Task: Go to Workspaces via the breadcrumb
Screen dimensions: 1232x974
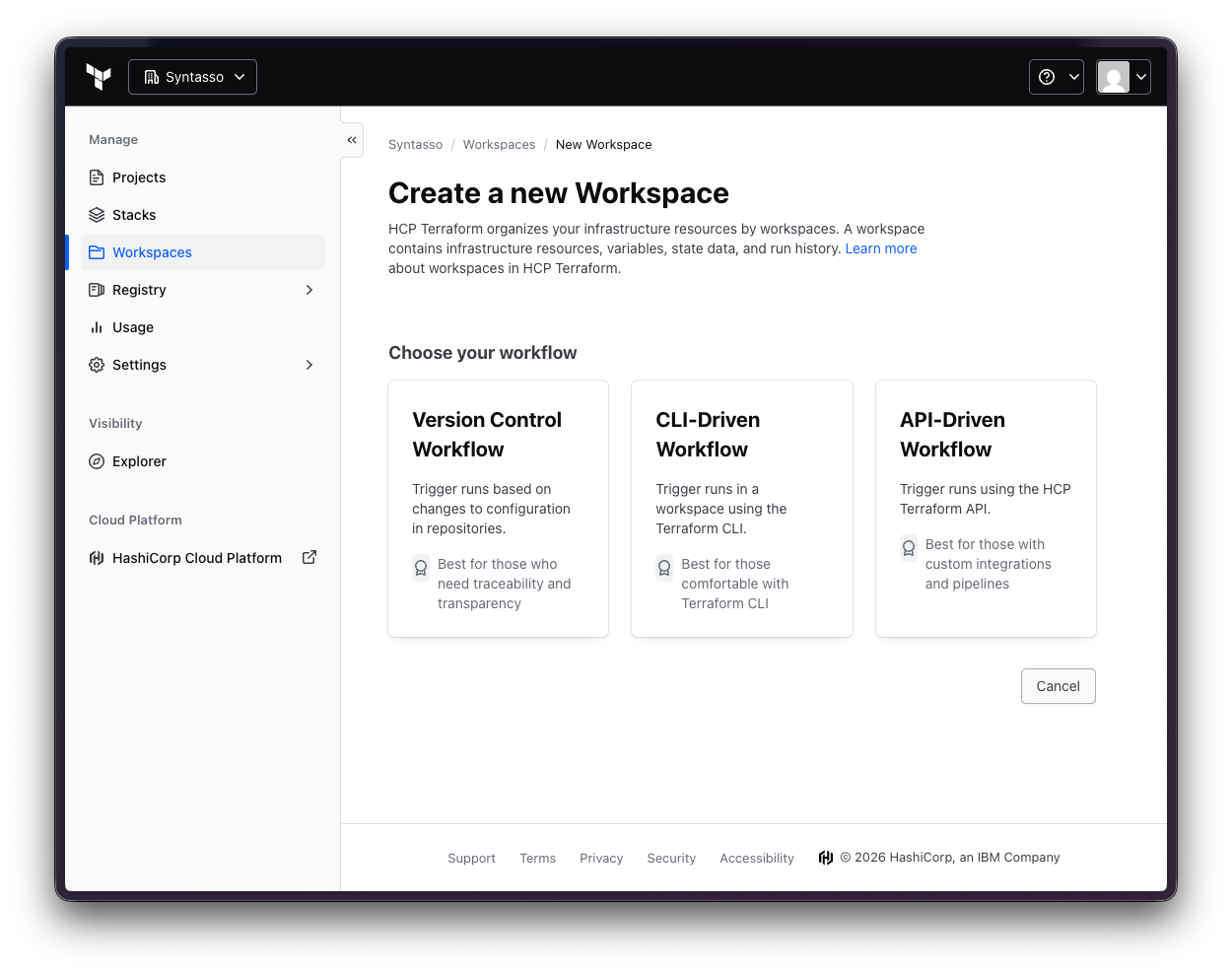Action: 499,144
